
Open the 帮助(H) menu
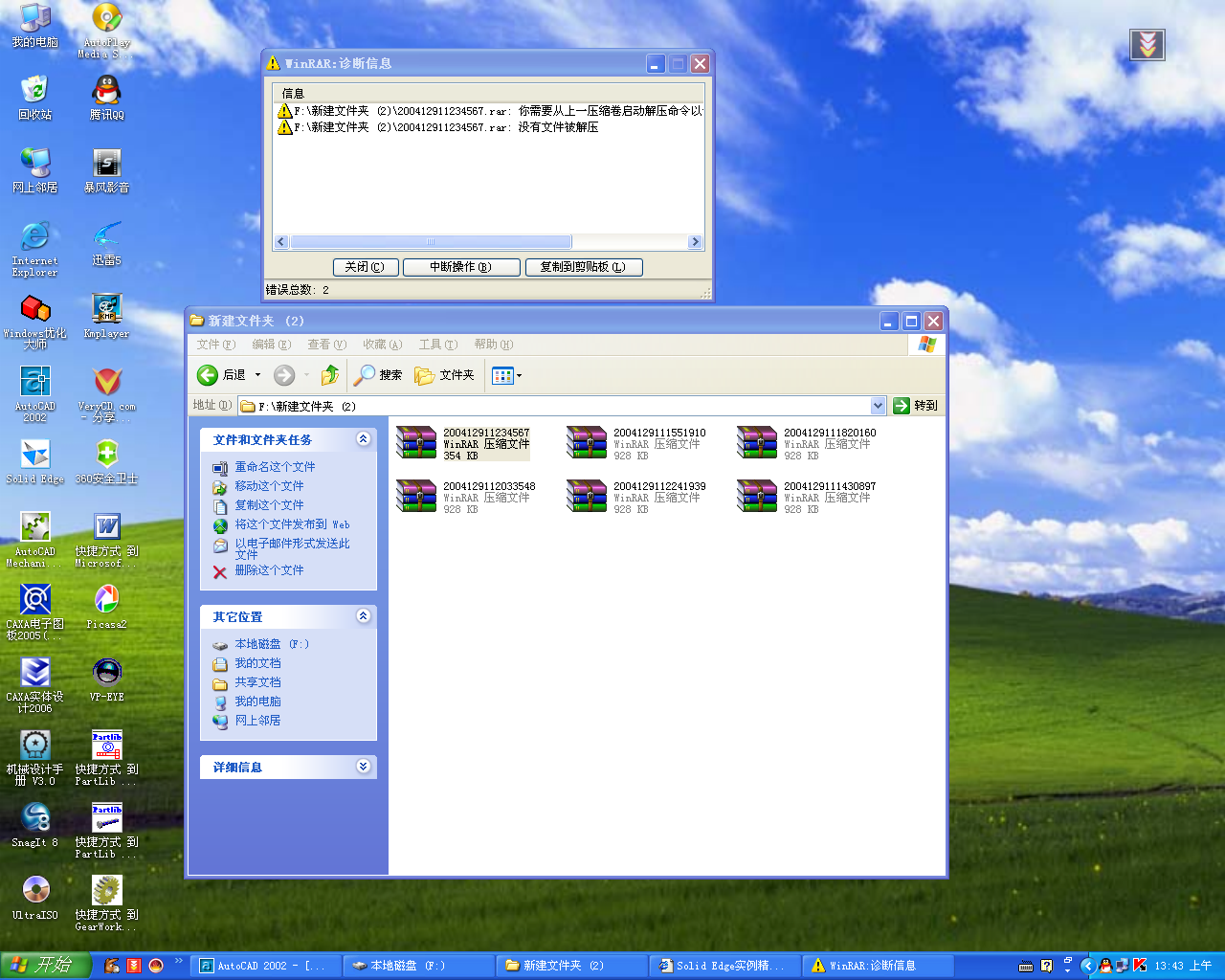coord(493,345)
